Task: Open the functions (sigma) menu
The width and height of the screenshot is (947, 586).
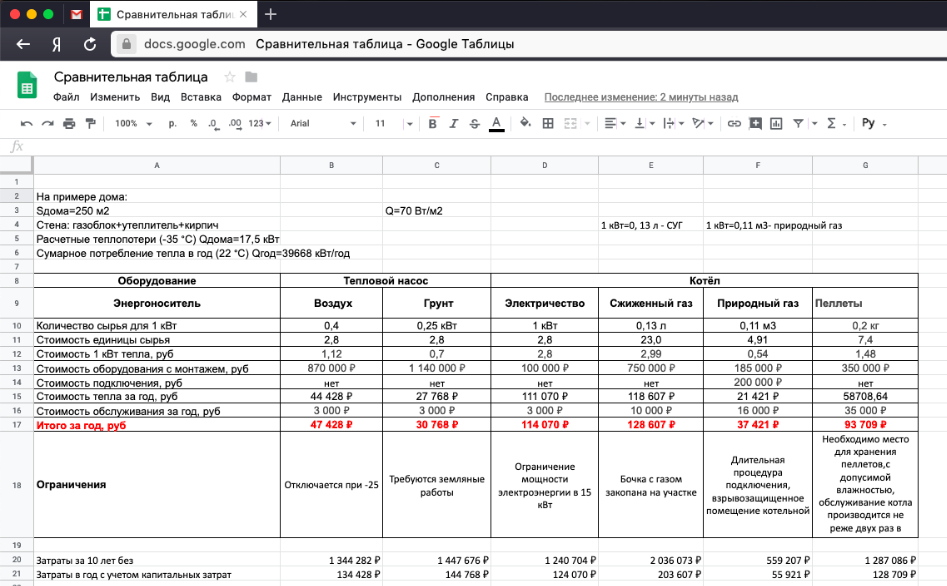Action: point(835,124)
